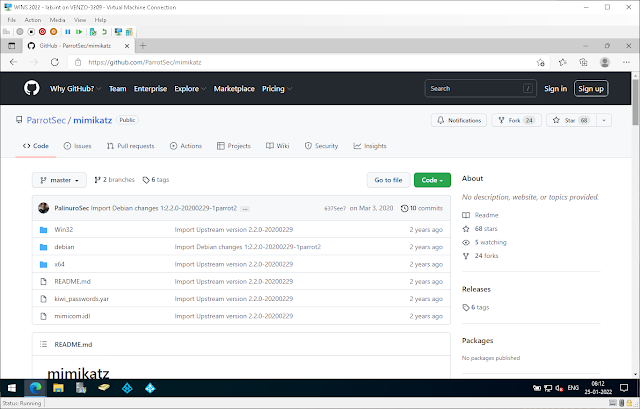Click PalinuroSec's avatar image

tap(44, 208)
